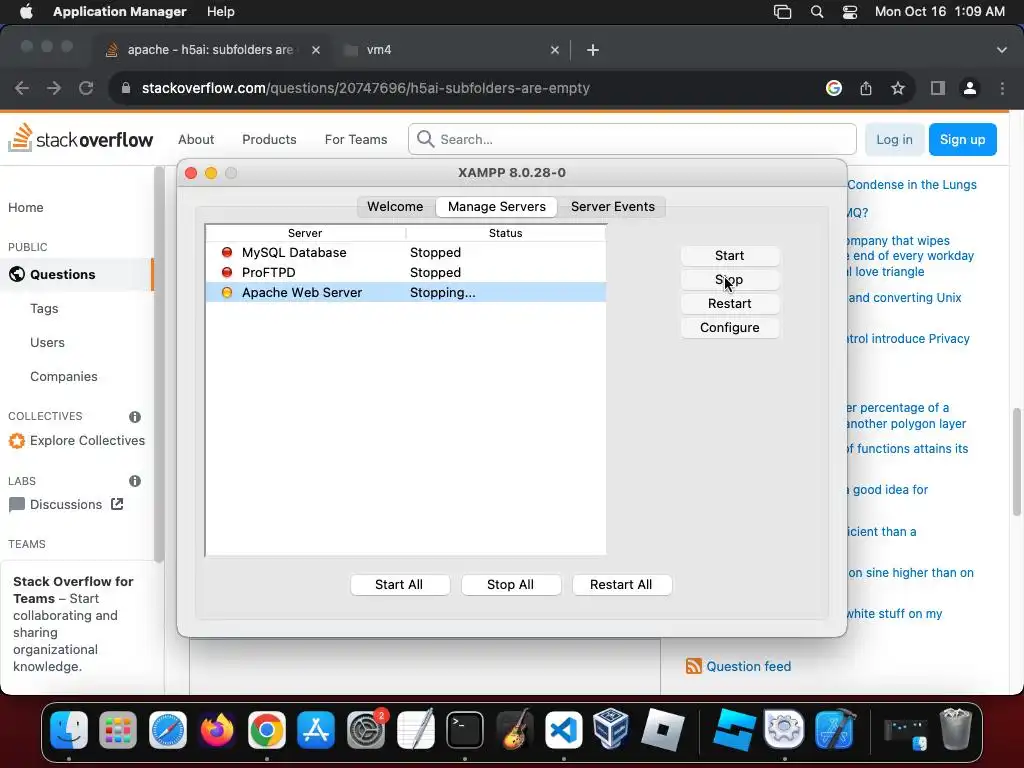
Task: Click the Stage Manager menu bar icon
Action: pyautogui.click(x=782, y=12)
